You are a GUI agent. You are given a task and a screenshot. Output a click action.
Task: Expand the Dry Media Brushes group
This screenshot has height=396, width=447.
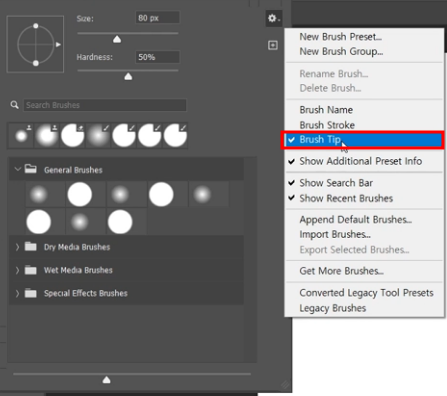tap(17, 247)
